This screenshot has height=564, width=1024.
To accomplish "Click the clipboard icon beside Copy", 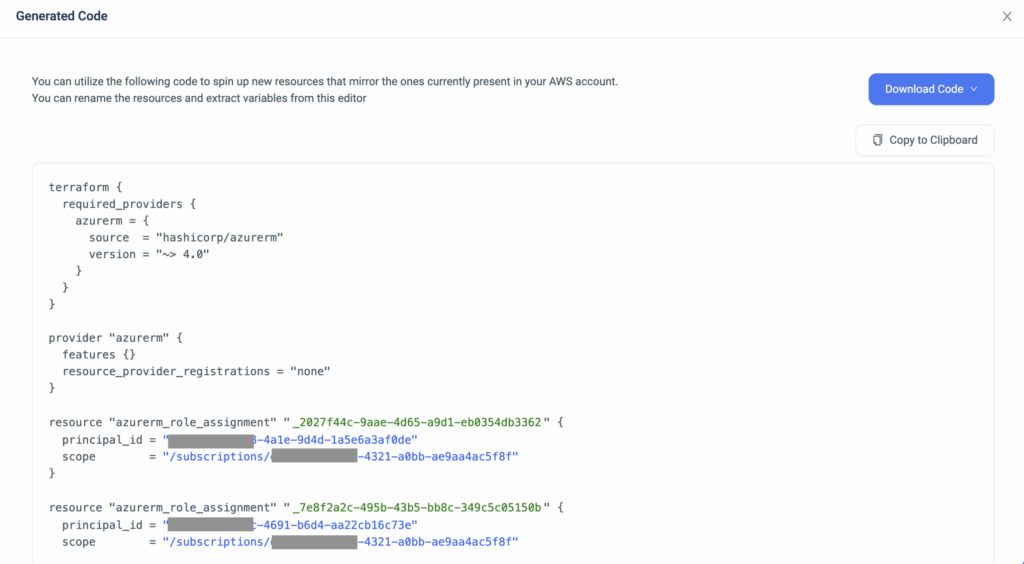I will (x=878, y=140).
